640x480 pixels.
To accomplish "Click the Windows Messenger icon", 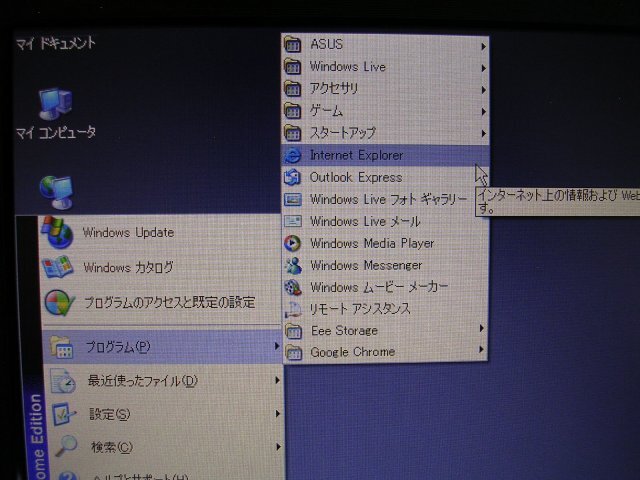I will point(293,265).
